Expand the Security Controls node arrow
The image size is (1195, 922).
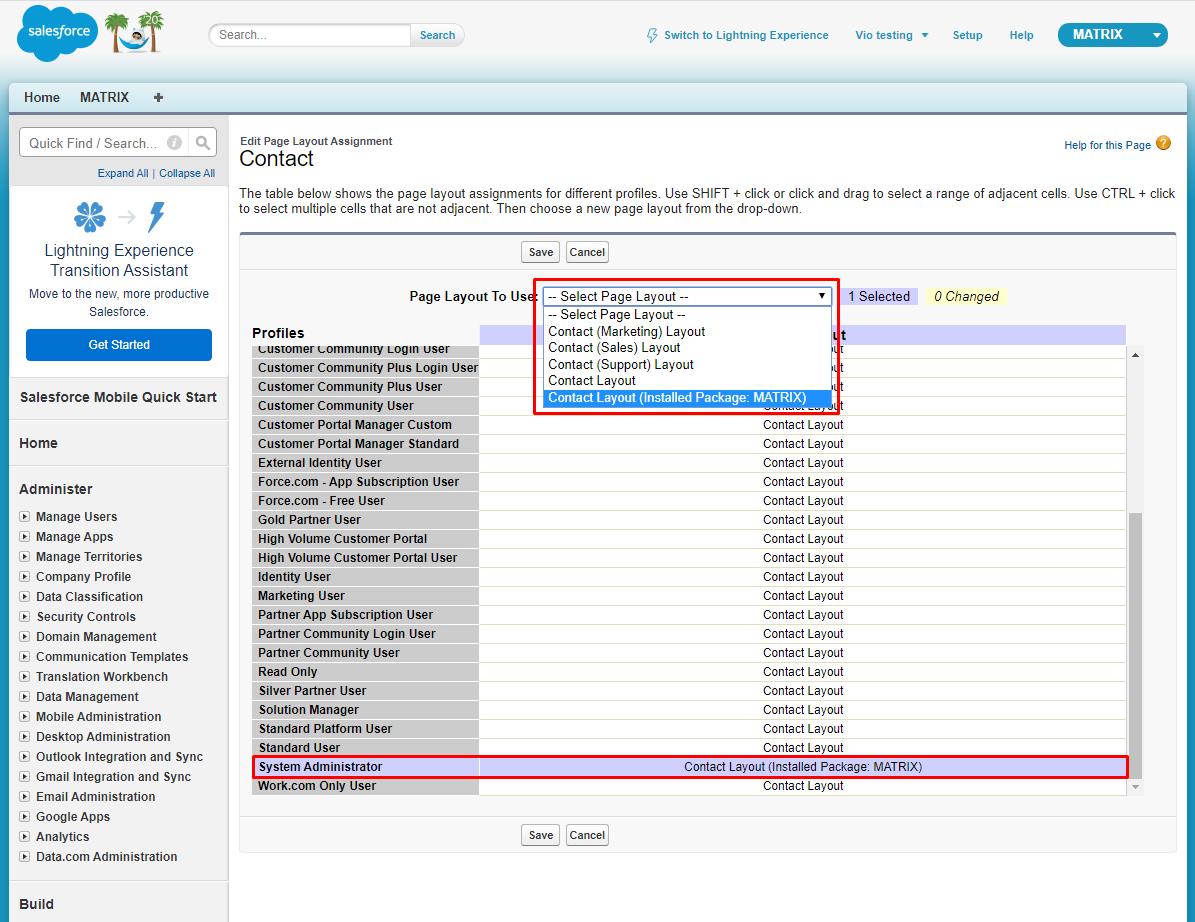pos(24,616)
